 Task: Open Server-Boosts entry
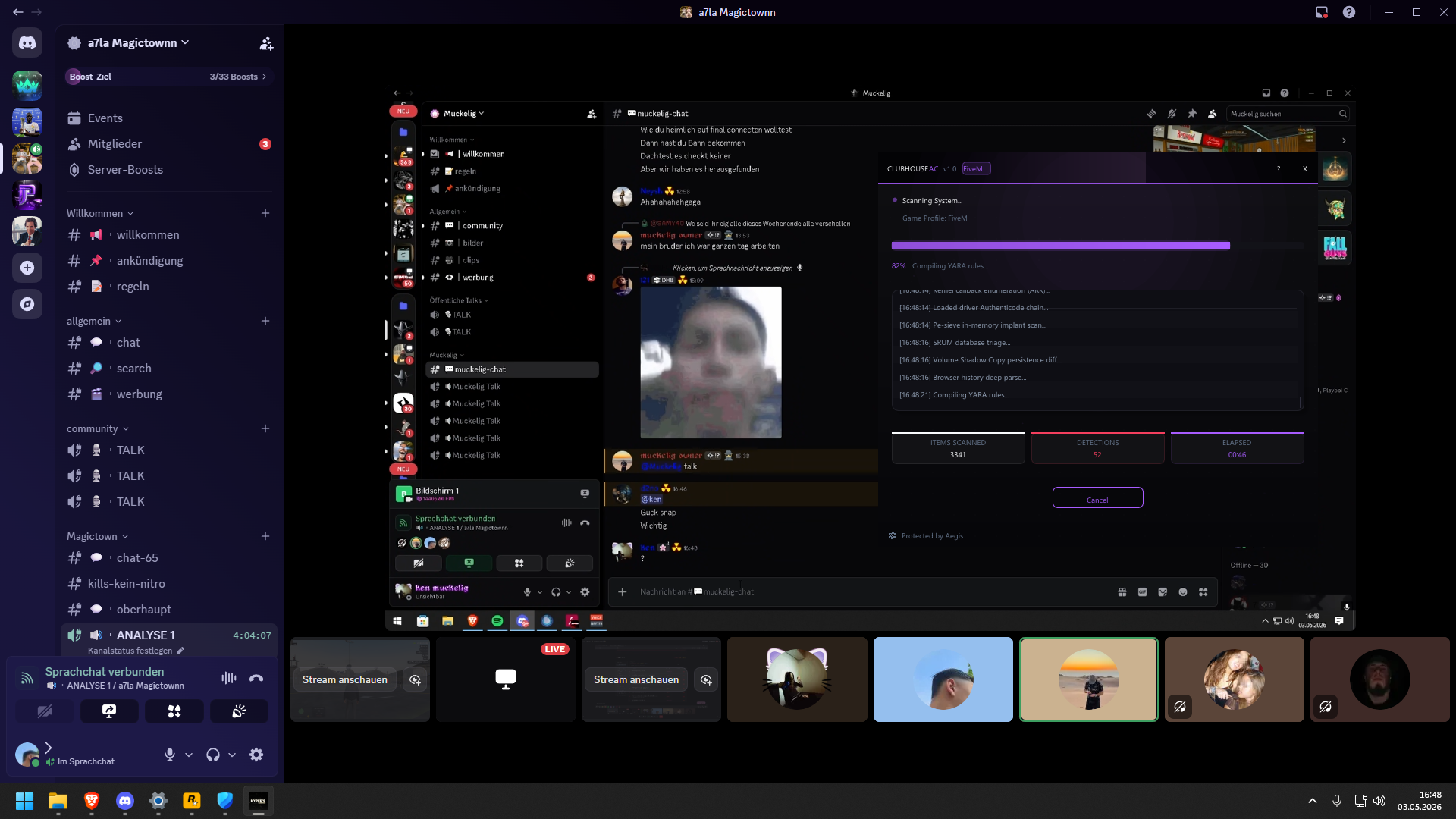coord(168,170)
